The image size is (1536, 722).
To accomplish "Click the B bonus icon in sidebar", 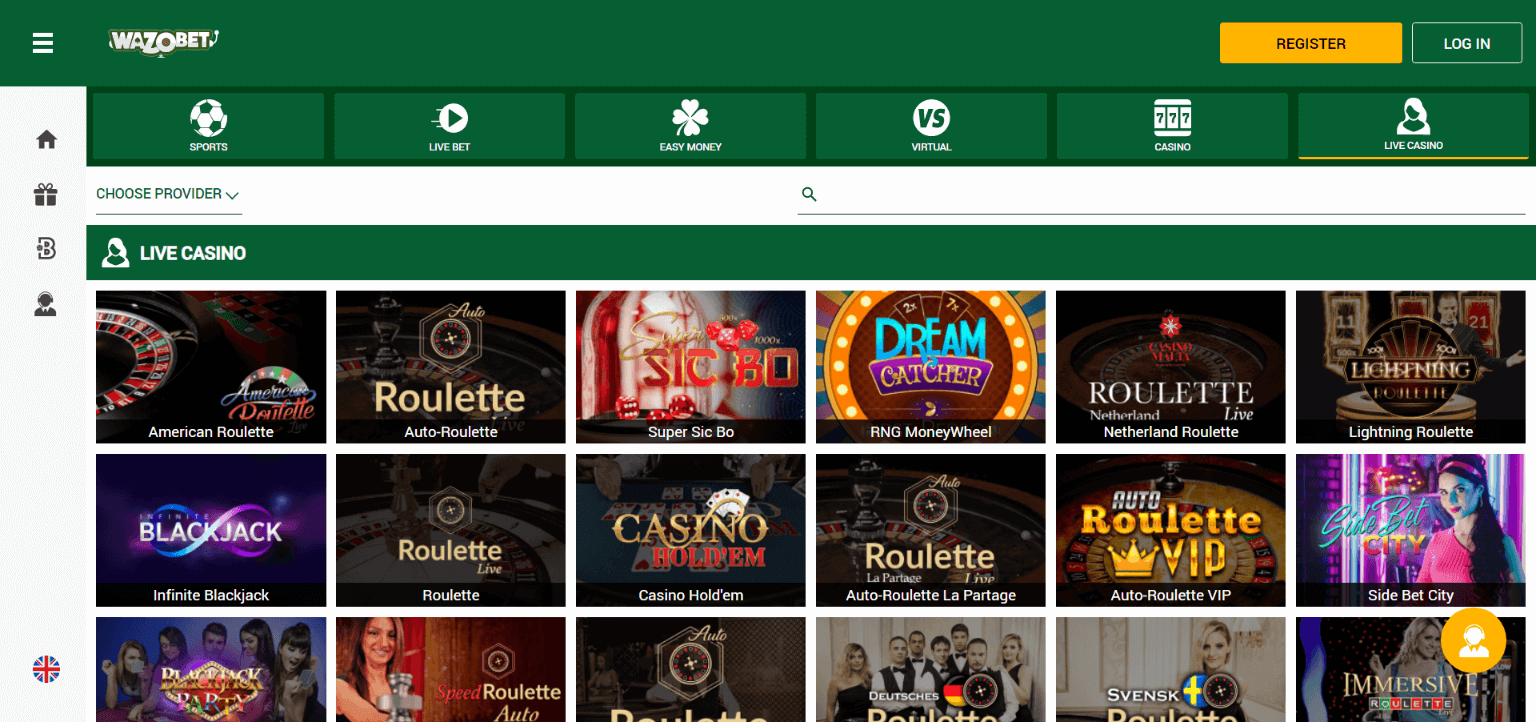I will [46, 249].
